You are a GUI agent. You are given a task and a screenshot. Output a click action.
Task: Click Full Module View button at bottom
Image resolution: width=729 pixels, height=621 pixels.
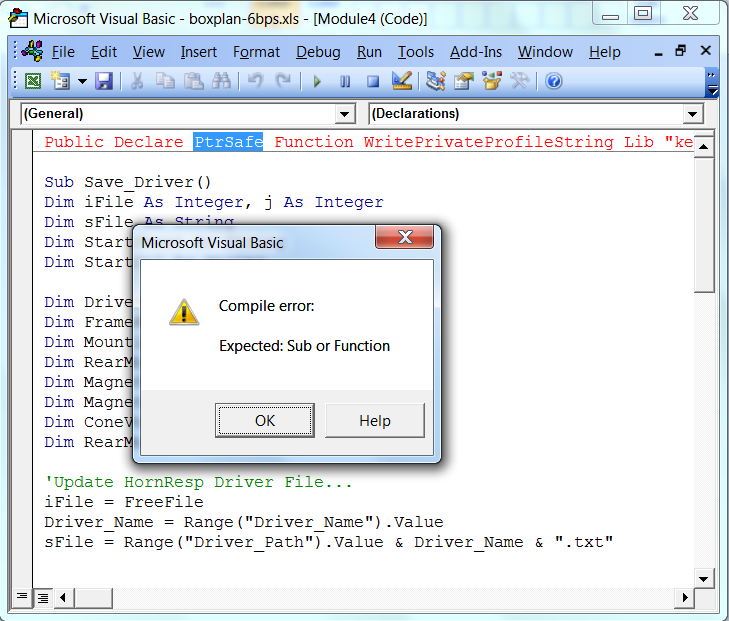[42, 598]
